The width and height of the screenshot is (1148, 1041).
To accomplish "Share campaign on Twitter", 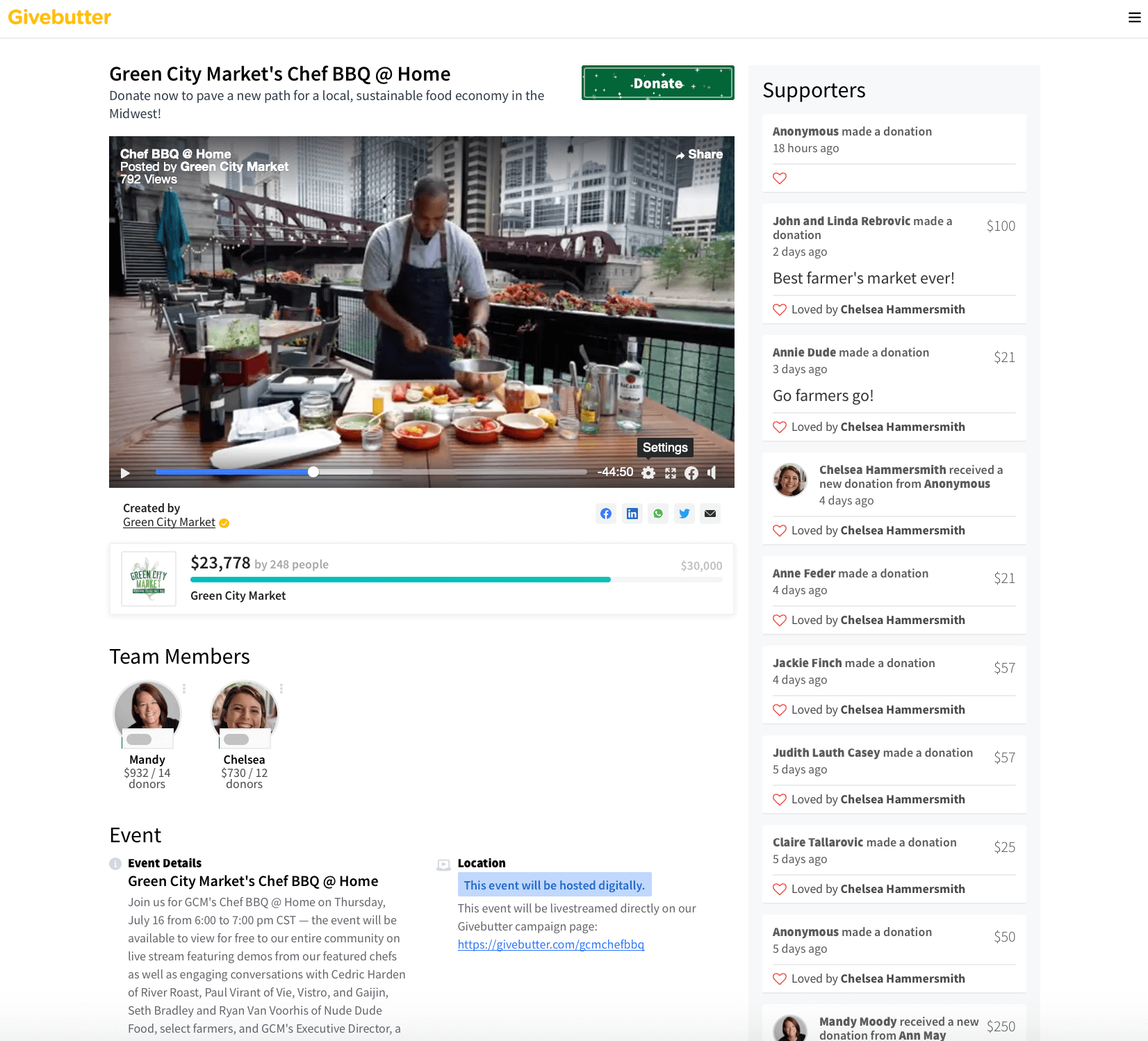I will (684, 514).
